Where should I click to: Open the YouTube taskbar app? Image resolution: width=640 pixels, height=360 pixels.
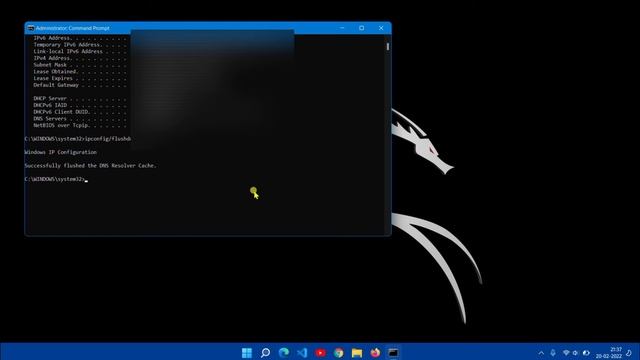(x=320, y=353)
